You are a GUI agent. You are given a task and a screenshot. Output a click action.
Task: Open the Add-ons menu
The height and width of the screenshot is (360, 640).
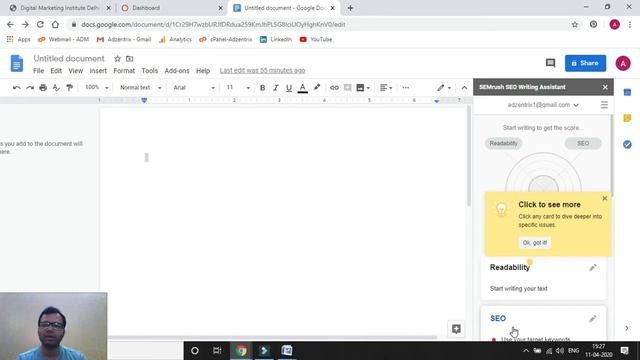[x=177, y=71]
